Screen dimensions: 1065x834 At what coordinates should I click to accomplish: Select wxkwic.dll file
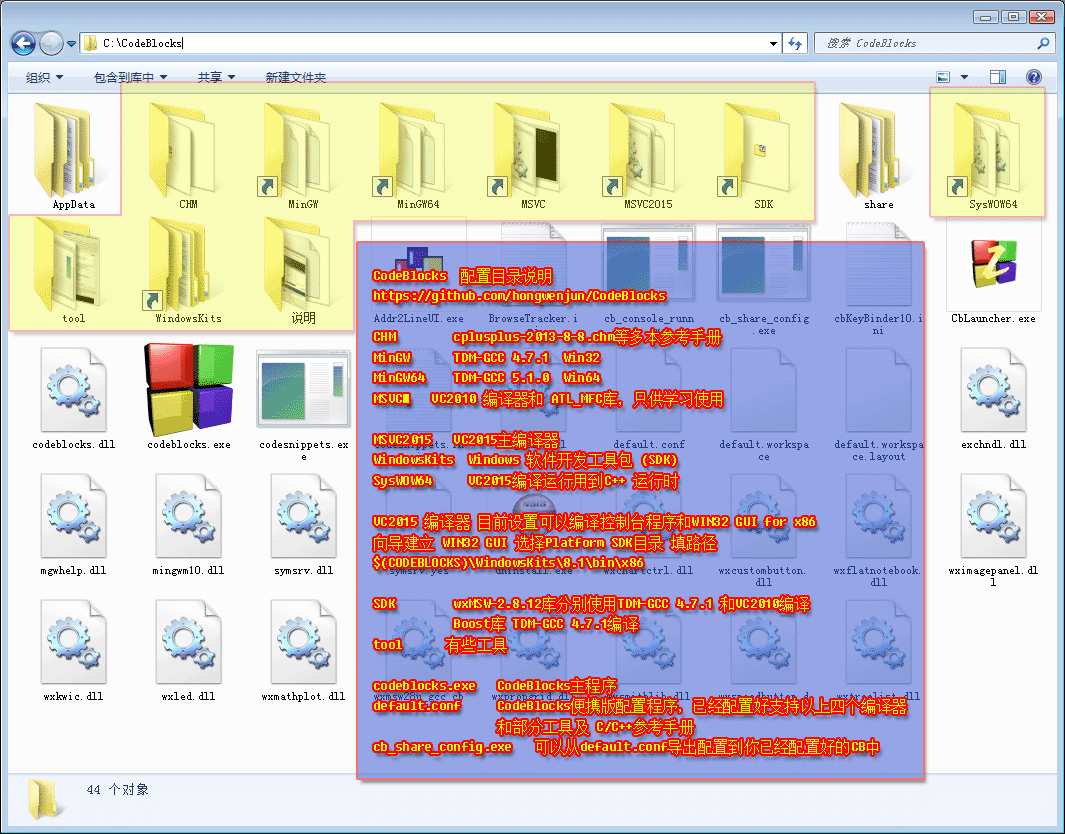pyautogui.click(x=73, y=650)
